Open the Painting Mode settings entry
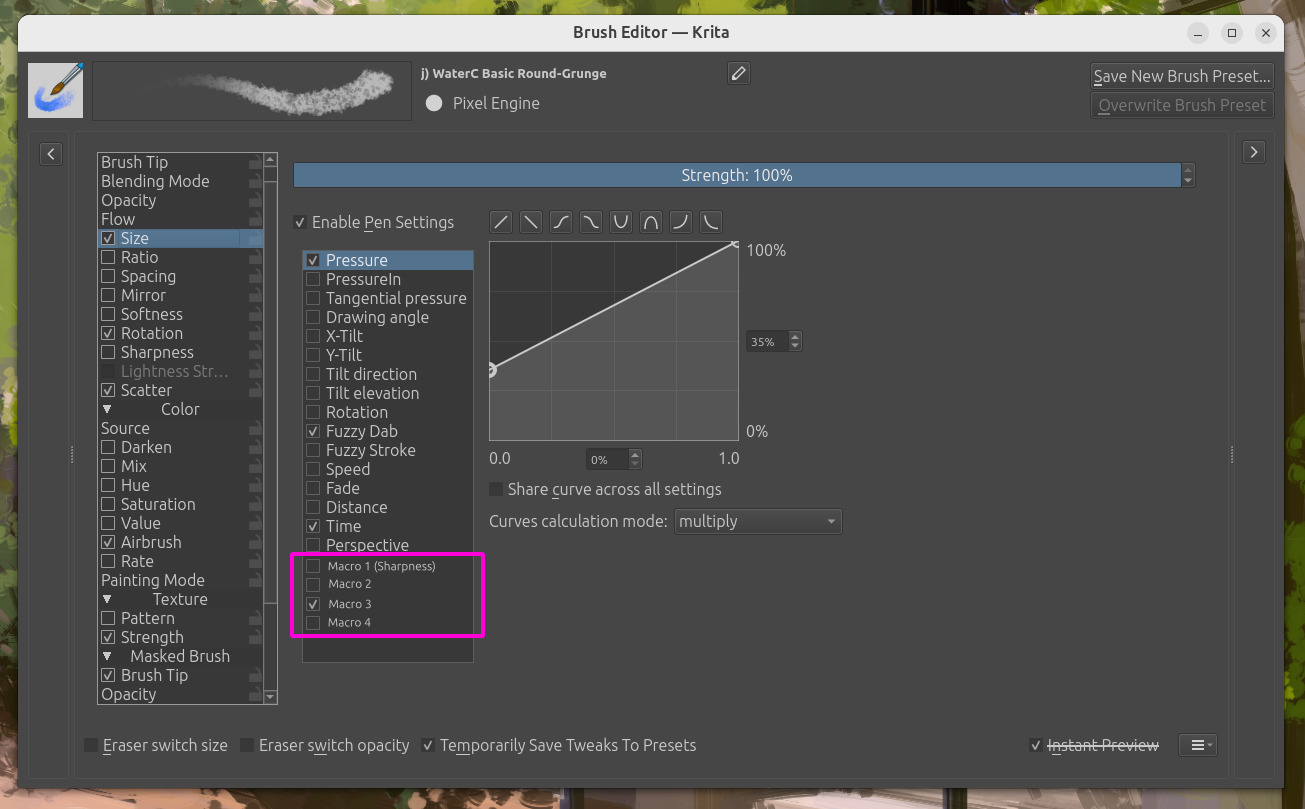The width and height of the screenshot is (1305, 809). click(x=153, y=580)
